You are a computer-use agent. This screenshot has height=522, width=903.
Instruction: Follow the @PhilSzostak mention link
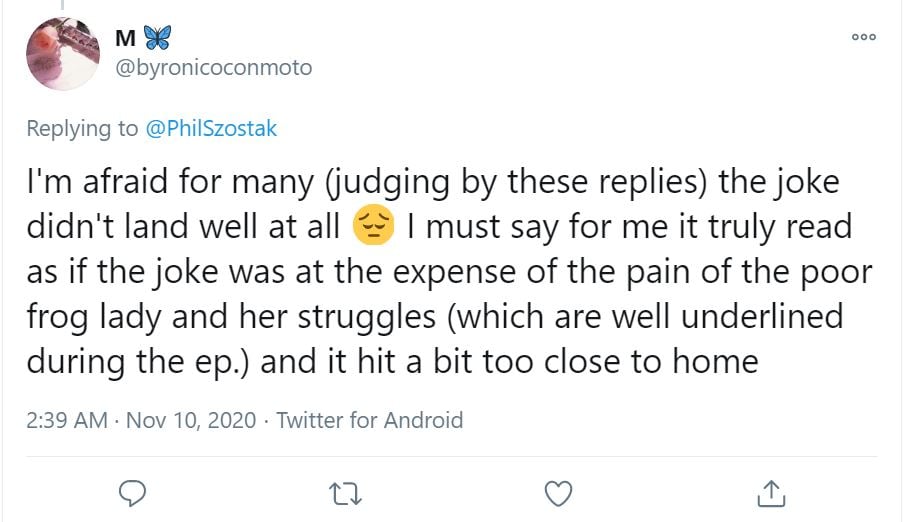[x=211, y=128]
